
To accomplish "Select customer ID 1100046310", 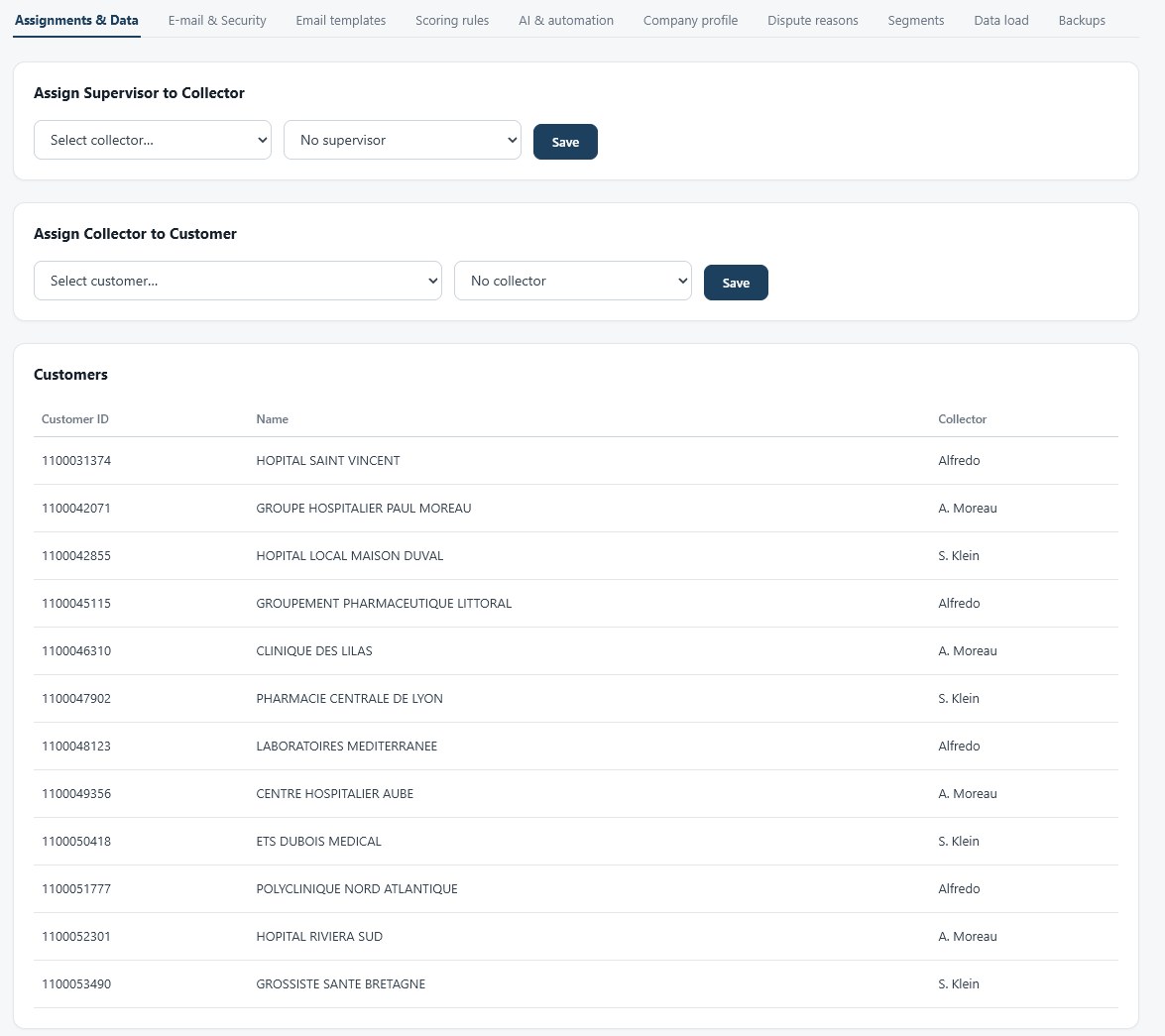I will click(x=76, y=650).
